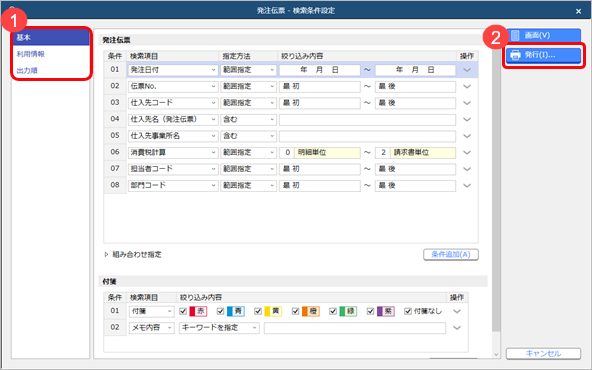This screenshot has width=592, height=370.
Task: Open row 03 仕入先コード 操作 chevron
Action: (467, 103)
